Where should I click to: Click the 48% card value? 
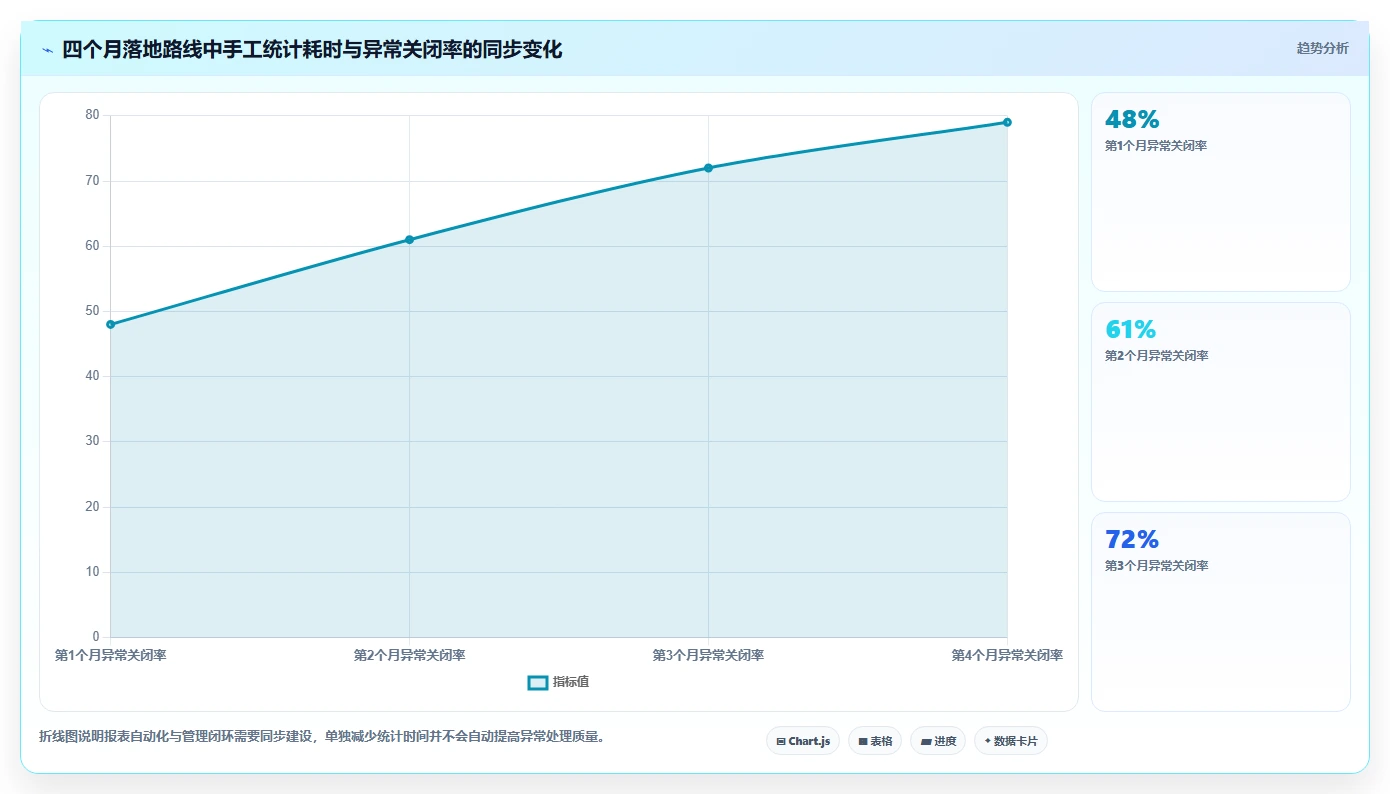coord(1132,120)
